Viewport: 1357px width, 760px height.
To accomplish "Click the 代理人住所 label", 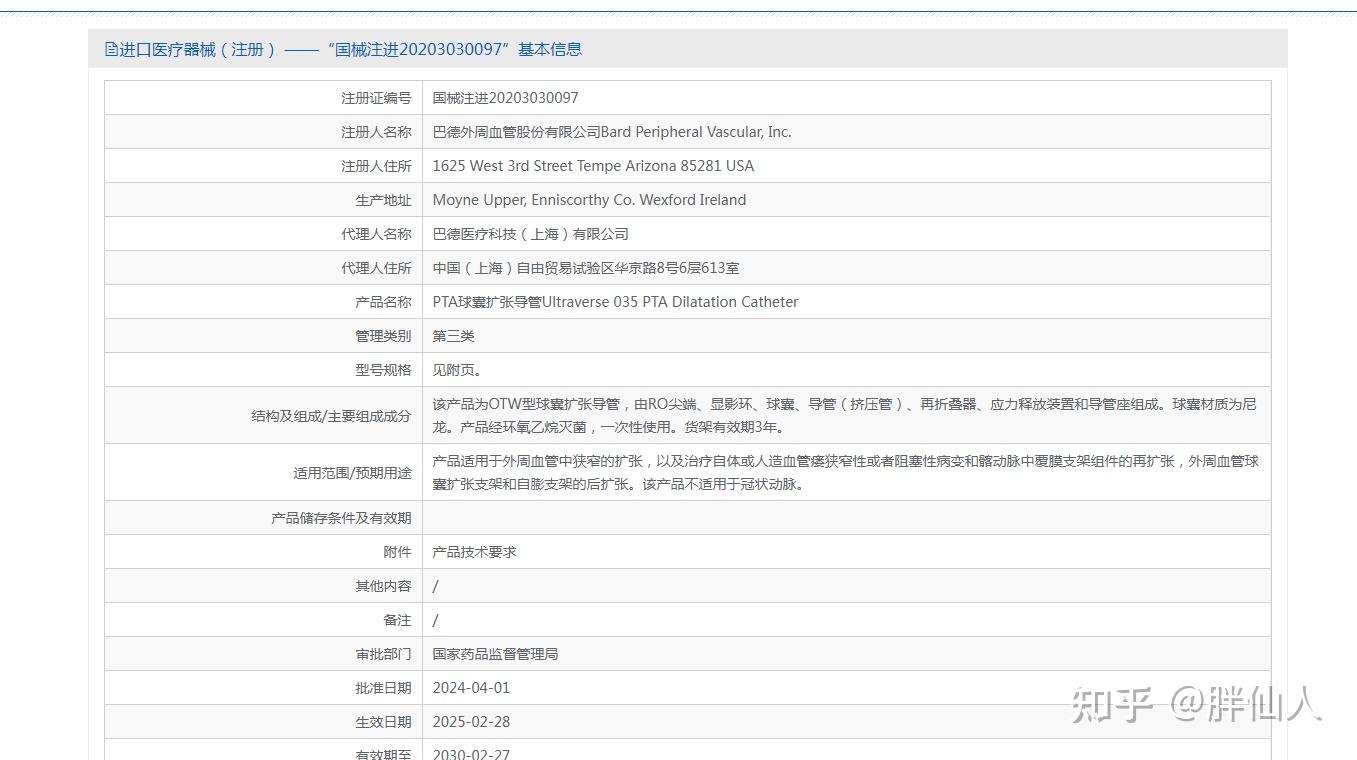I will click(x=376, y=268).
